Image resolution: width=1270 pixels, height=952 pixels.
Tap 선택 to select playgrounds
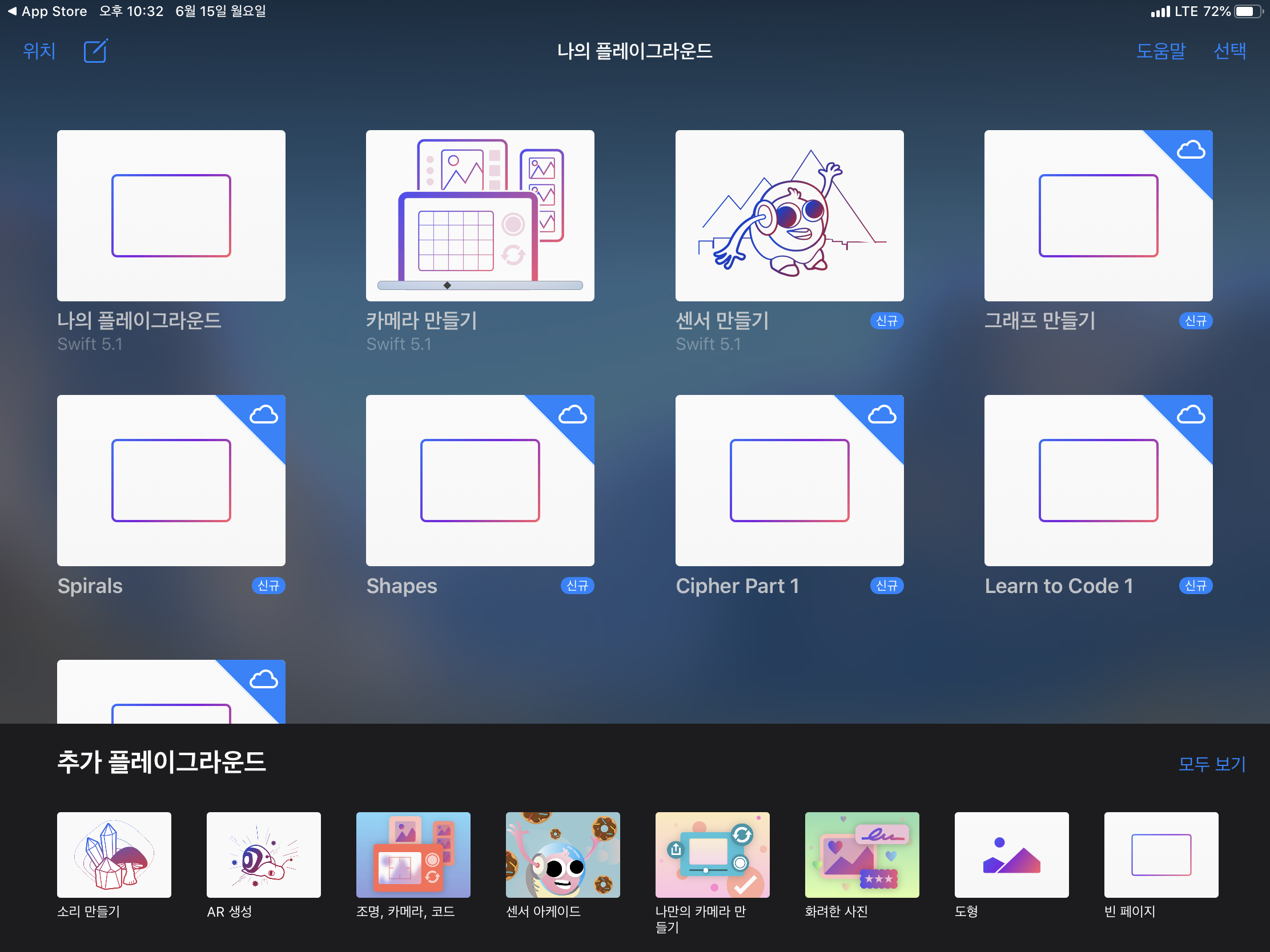pyautogui.click(x=1229, y=51)
